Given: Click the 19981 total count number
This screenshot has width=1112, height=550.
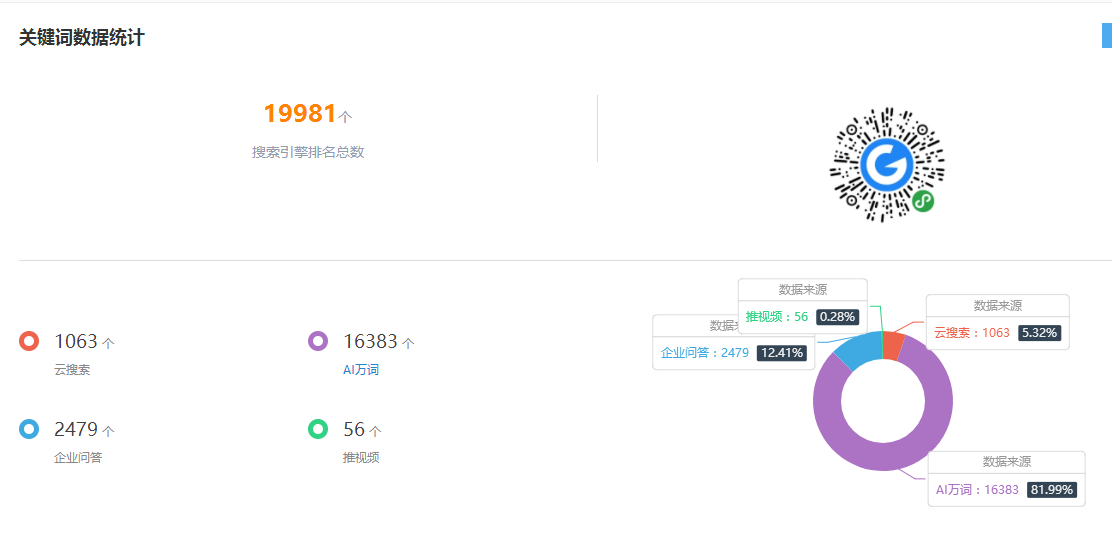Looking at the screenshot, I should 299,113.
